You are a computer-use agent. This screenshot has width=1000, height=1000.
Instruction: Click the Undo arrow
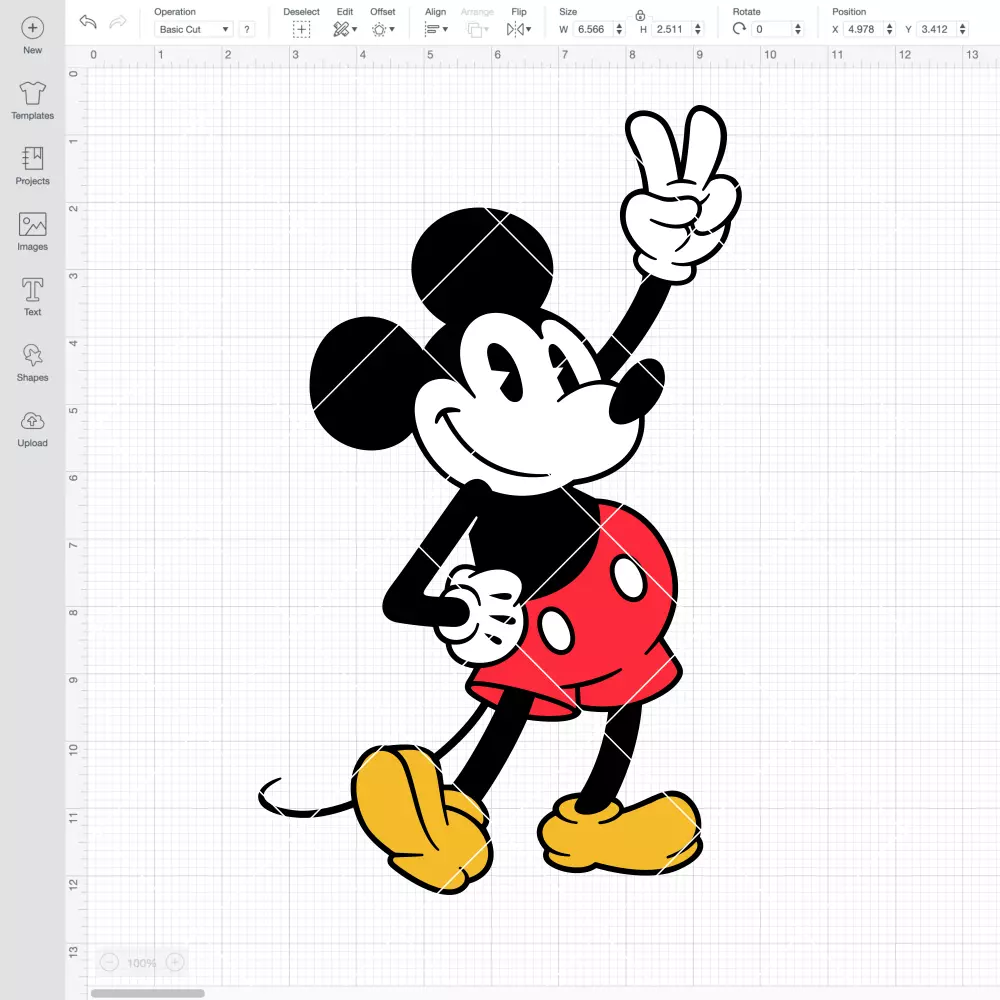point(88,22)
